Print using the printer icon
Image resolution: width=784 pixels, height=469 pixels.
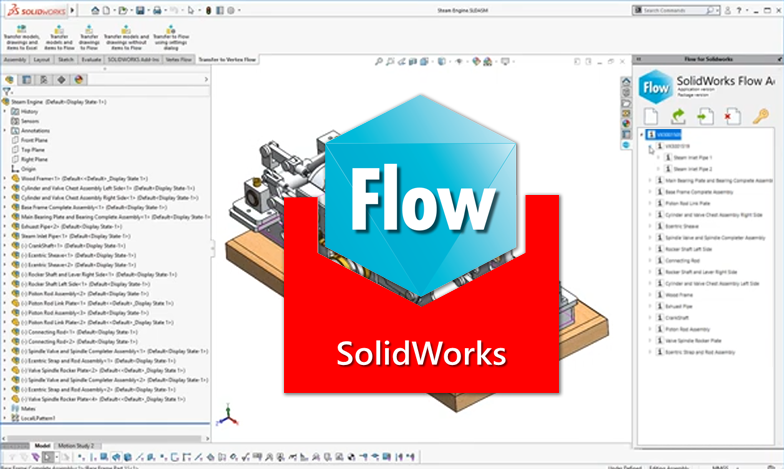(157, 10)
